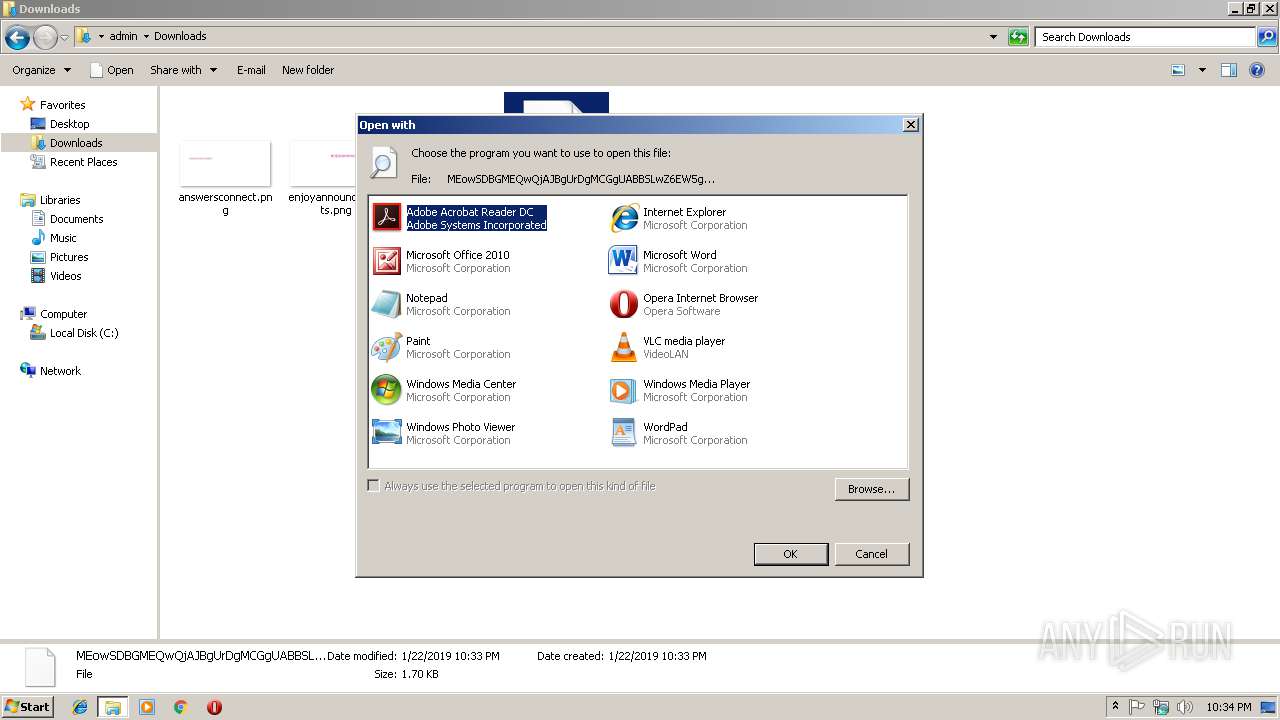Click the Back arrow in Explorer

click(x=17, y=38)
